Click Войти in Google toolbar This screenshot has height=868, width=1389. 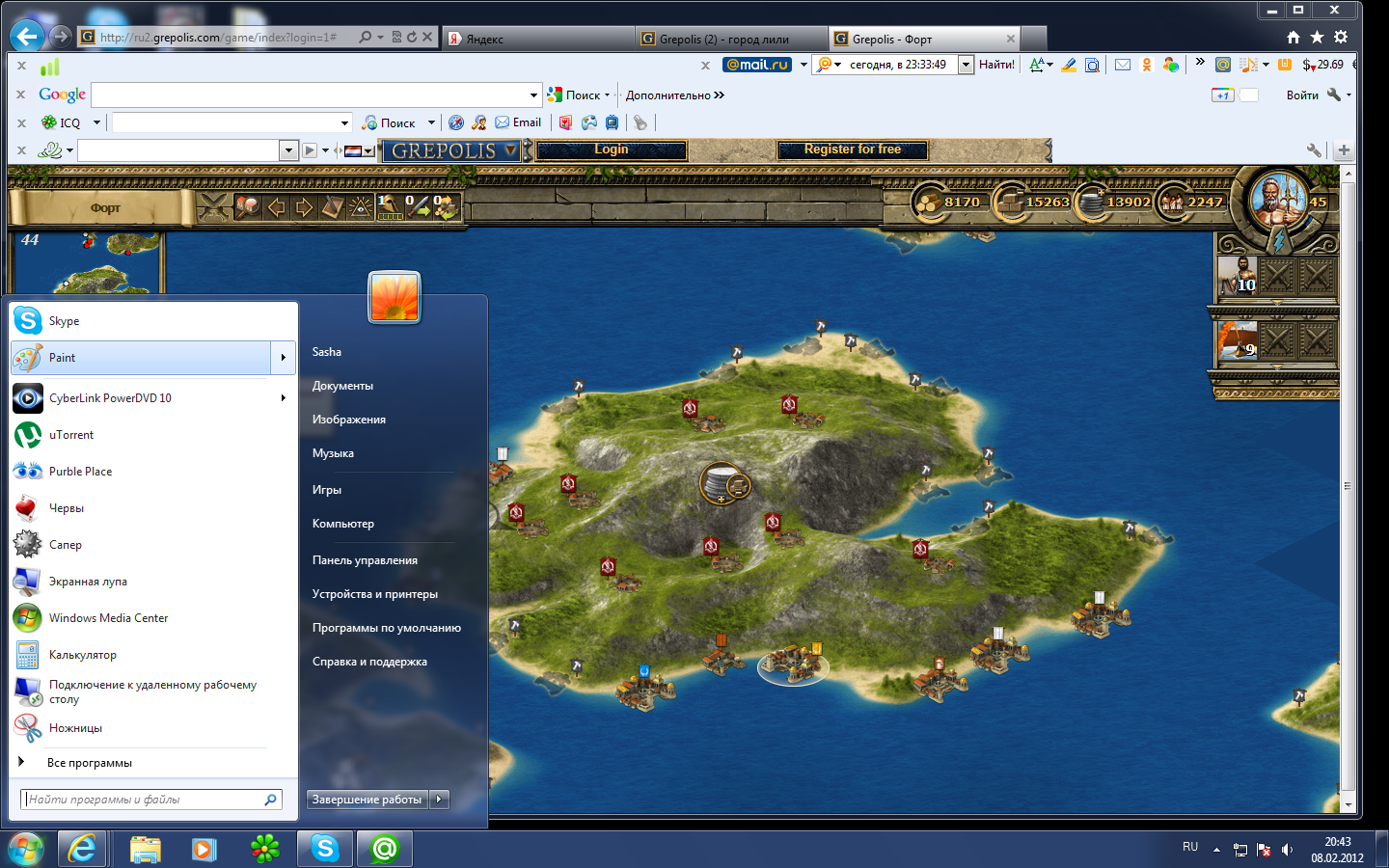pos(1302,95)
